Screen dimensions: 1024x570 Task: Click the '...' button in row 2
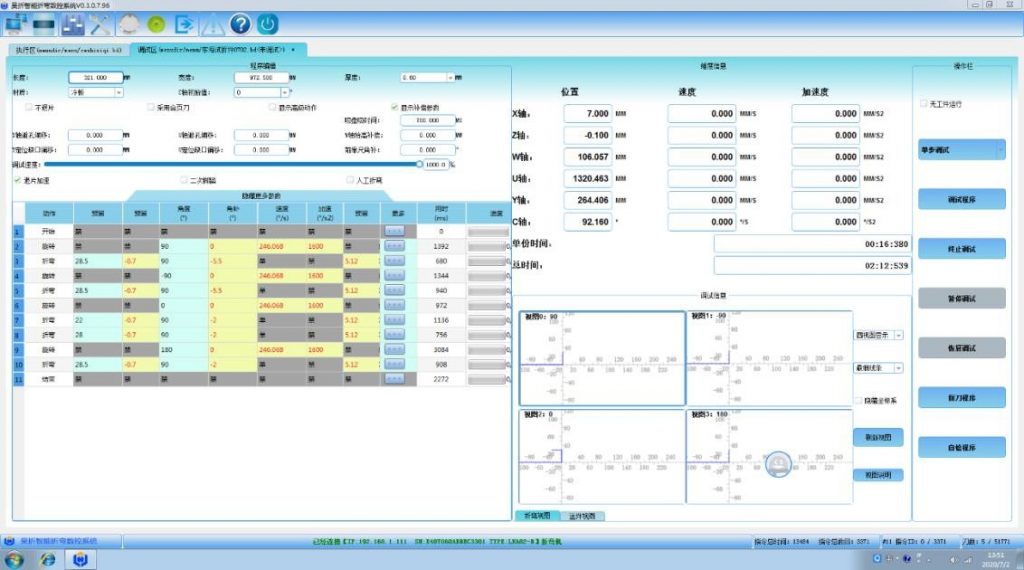(394, 246)
